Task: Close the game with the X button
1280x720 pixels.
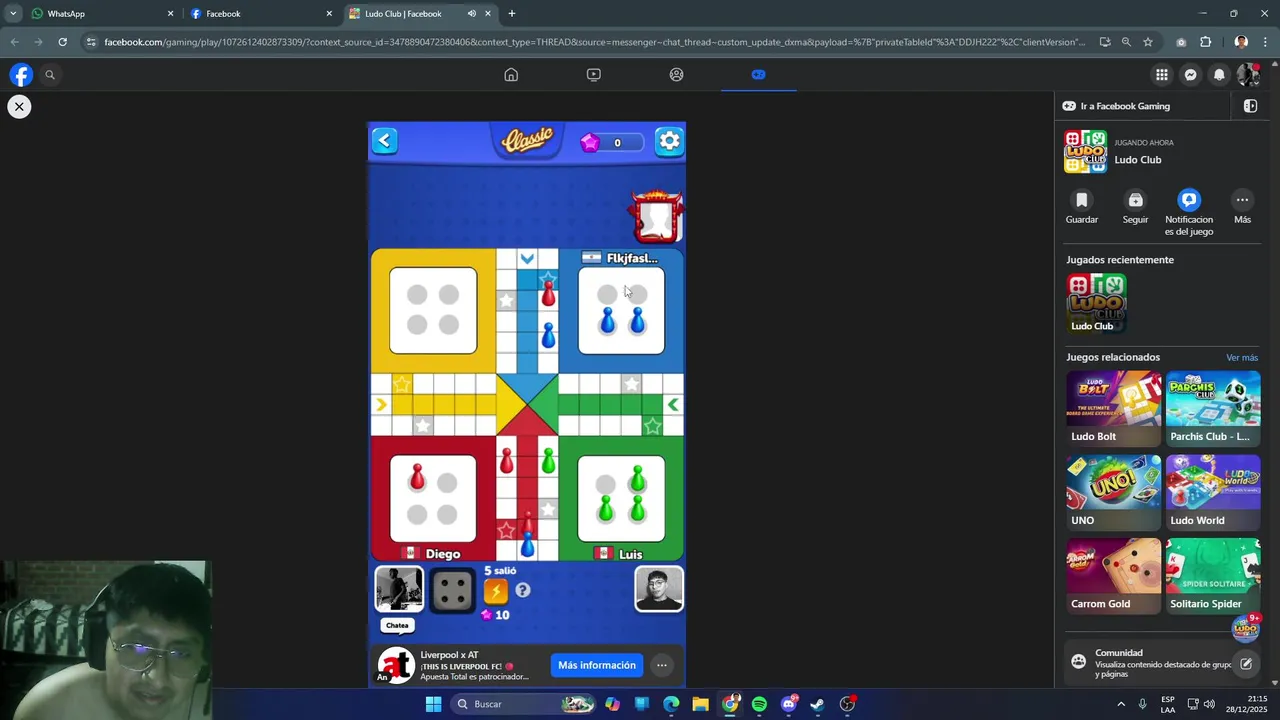Action: [x=19, y=106]
